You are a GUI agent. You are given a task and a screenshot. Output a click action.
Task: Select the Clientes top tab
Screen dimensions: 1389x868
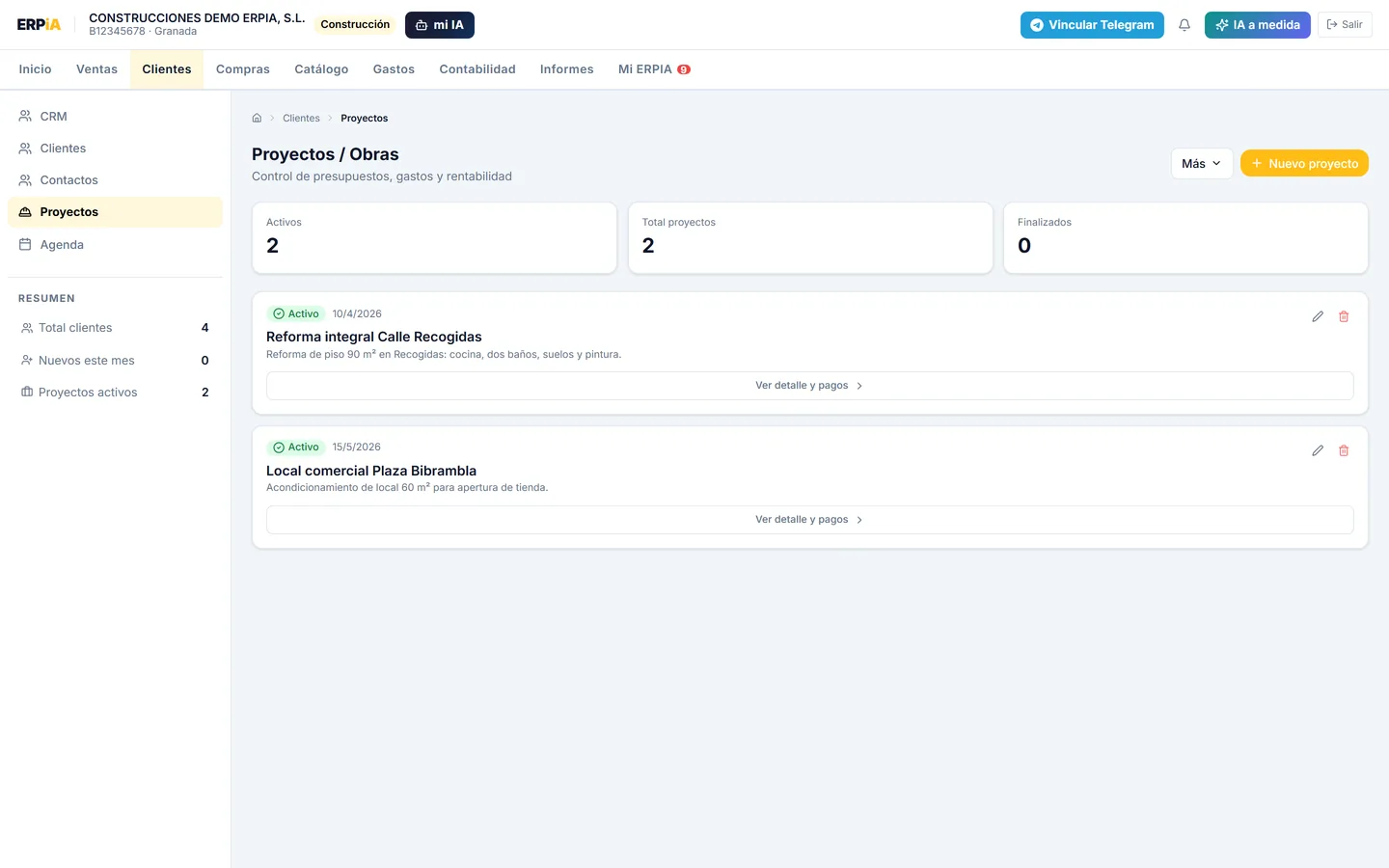tap(167, 69)
